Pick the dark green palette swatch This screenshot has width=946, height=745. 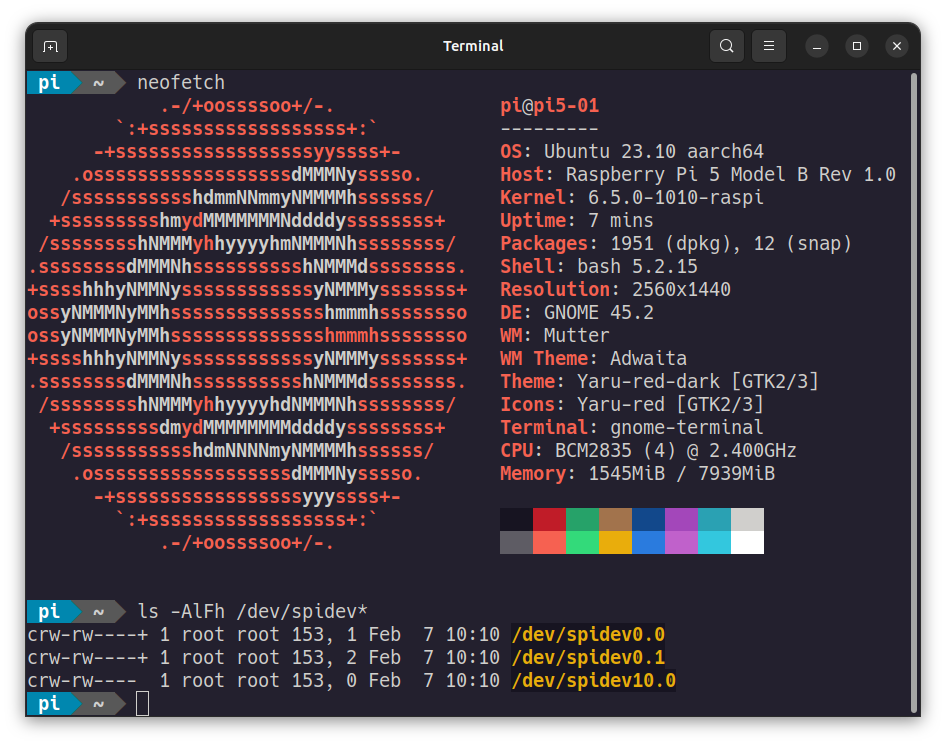coord(582,519)
